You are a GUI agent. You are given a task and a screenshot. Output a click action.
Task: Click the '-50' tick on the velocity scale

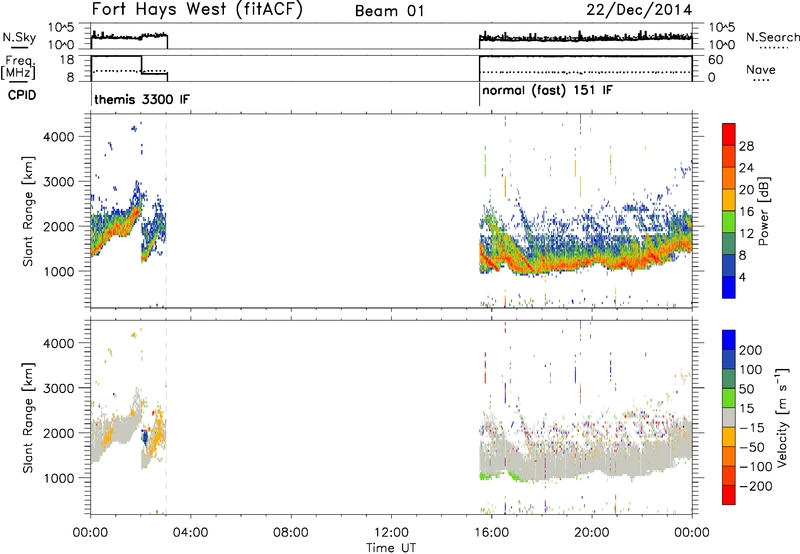tap(752, 447)
